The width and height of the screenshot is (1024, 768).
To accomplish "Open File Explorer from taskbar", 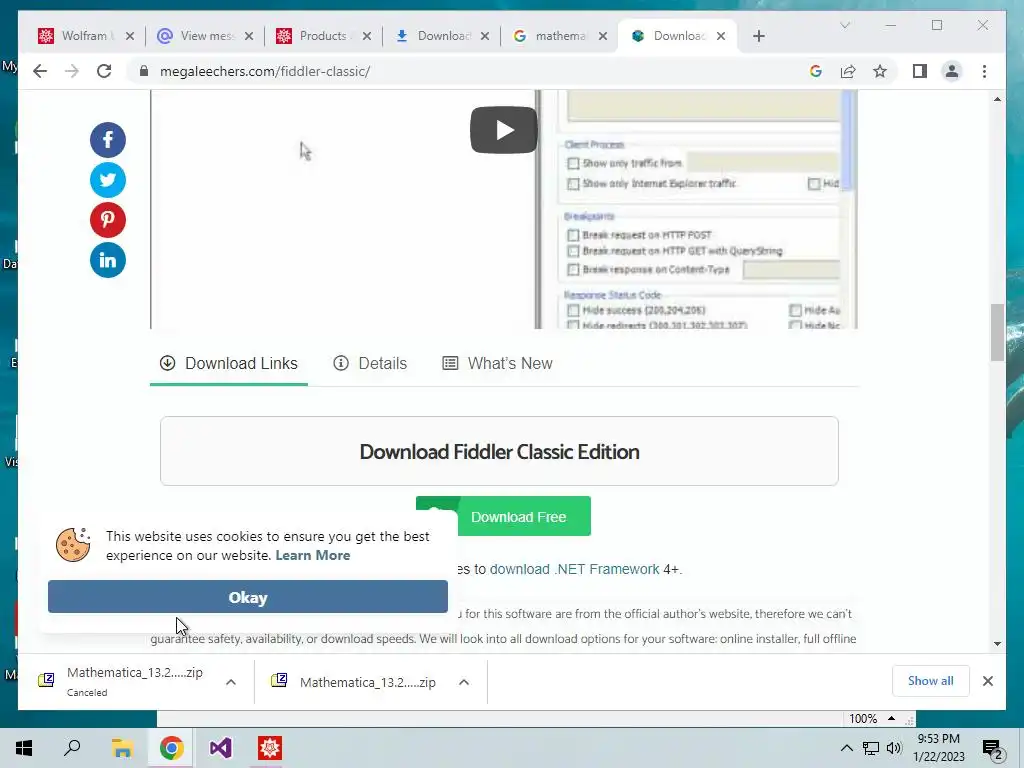I will pos(122,748).
